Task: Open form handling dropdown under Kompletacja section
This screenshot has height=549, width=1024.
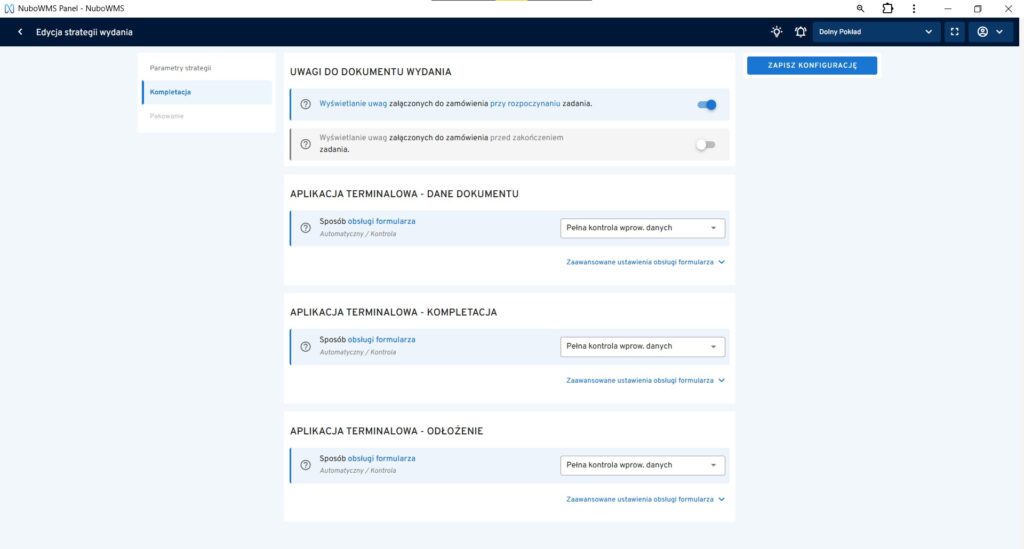Action: pos(642,347)
